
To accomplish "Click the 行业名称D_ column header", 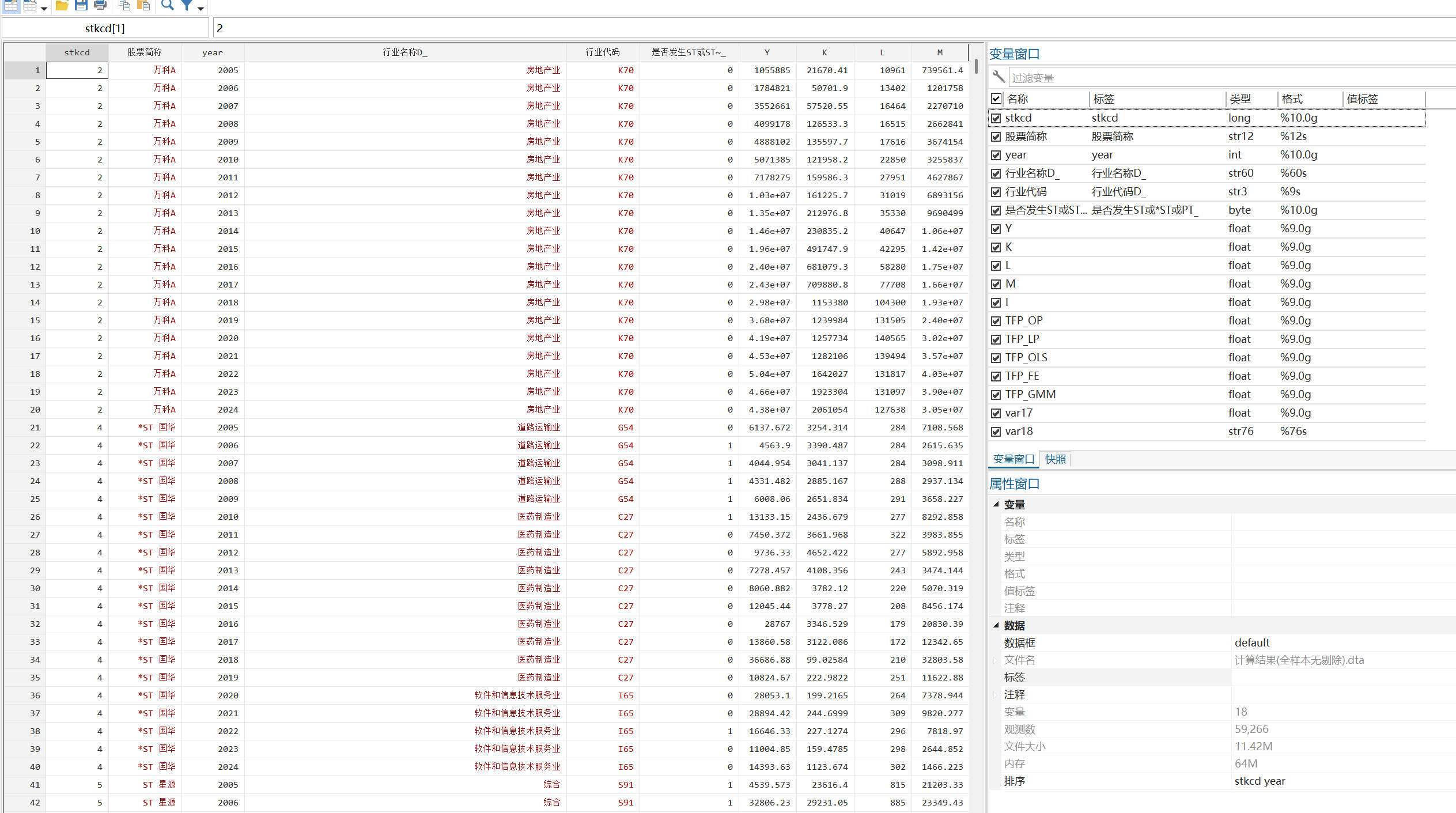I will click(405, 52).
